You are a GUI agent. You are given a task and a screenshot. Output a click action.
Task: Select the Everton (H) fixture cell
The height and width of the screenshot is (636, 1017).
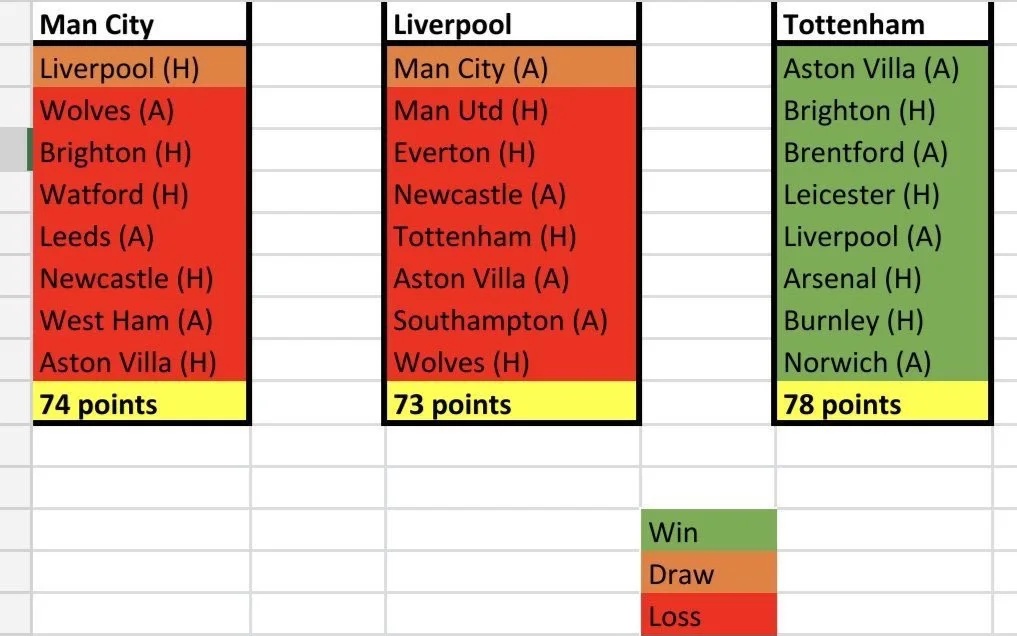(512, 151)
